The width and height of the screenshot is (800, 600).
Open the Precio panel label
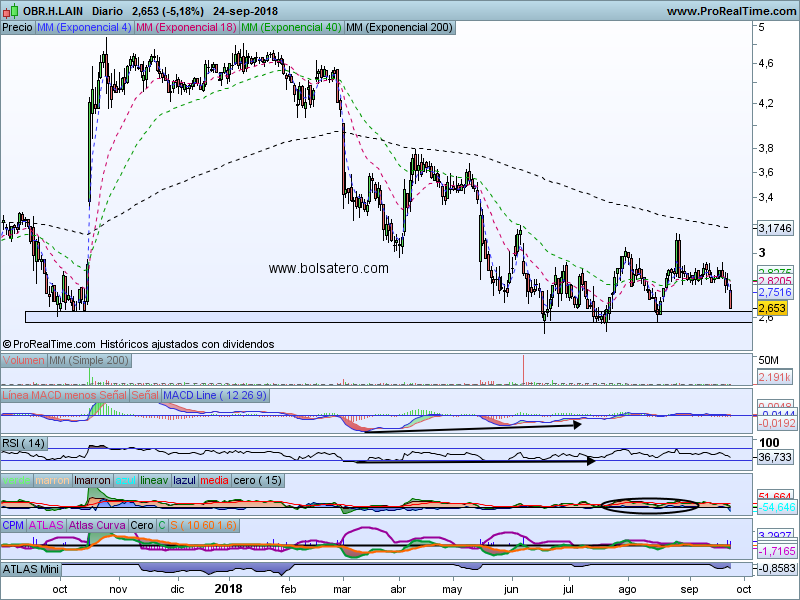click(17, 28)
